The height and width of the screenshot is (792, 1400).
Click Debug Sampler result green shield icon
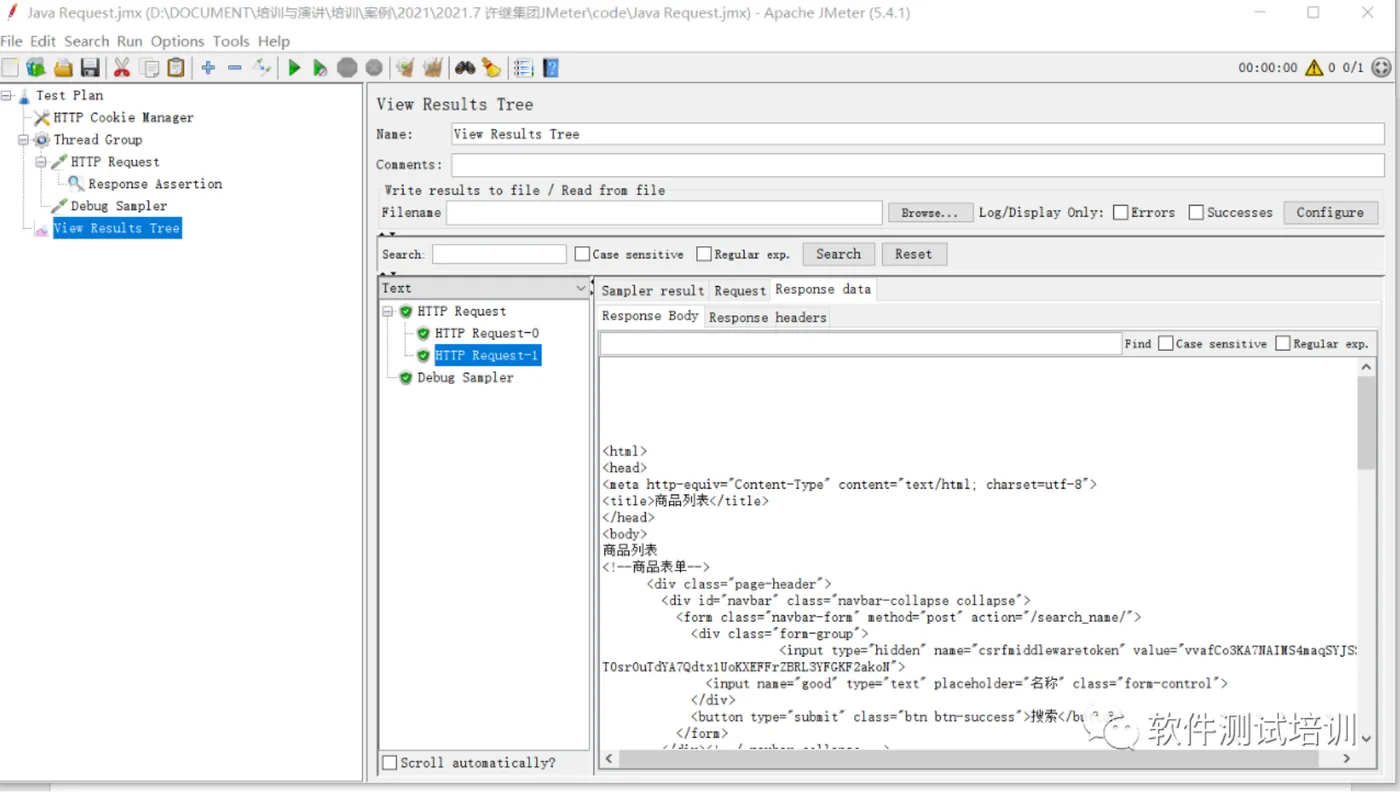click(x=405, y=377)
